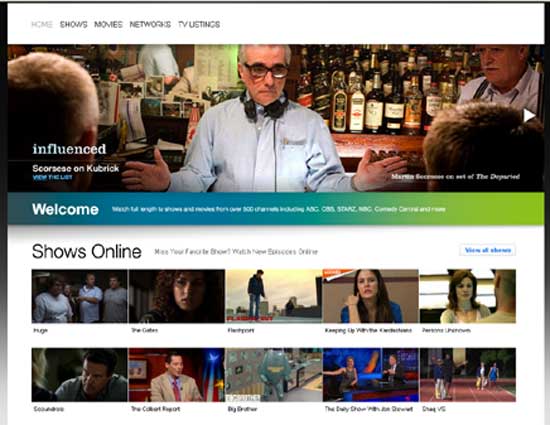Screen dimensions: 550x425
Task: Open The Daily Show With Jon Stewart thumbnail
Action: click(x=371, y=375)
